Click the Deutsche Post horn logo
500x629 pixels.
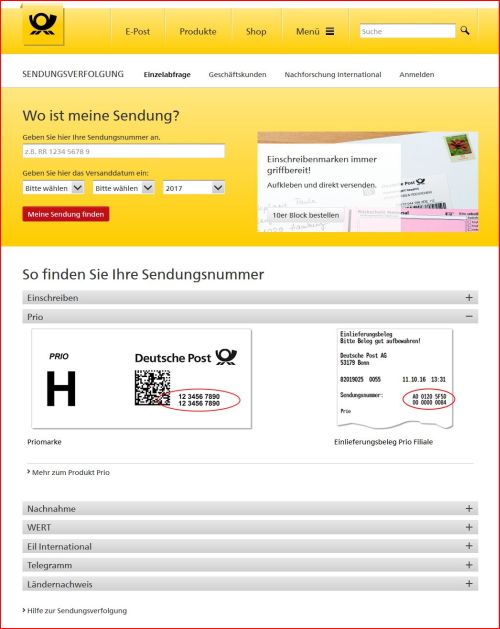[x=43, y=24]
